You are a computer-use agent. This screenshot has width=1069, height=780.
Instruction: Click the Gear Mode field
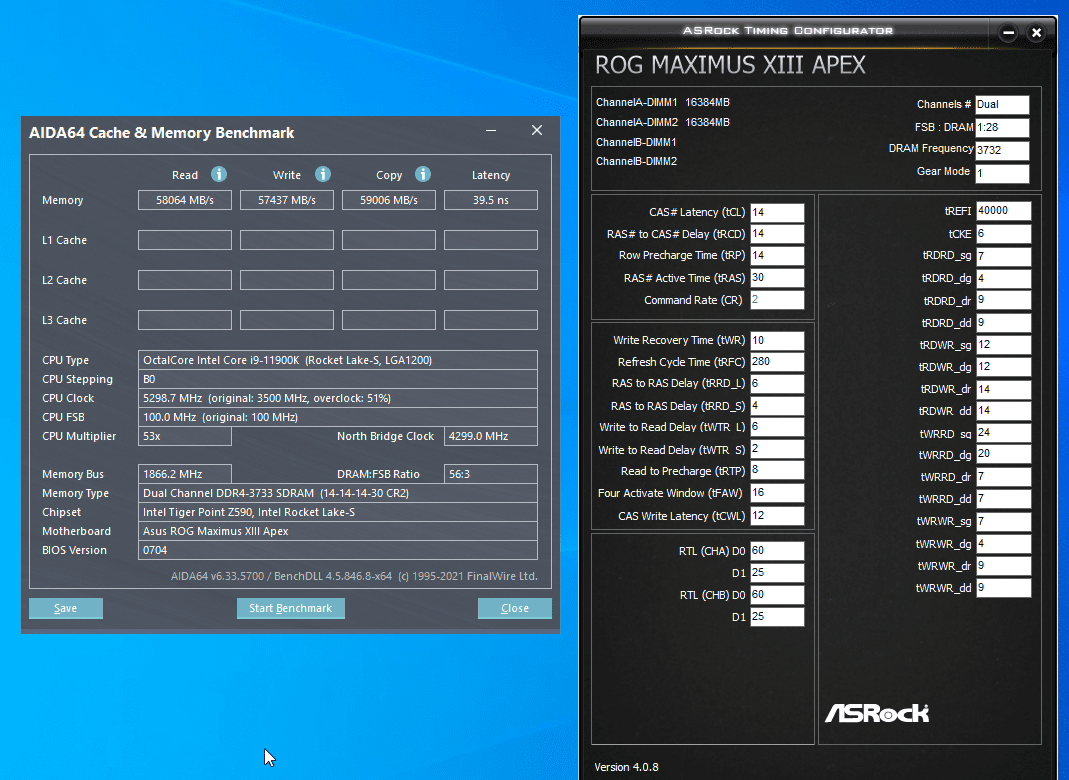coord(1002,173)
